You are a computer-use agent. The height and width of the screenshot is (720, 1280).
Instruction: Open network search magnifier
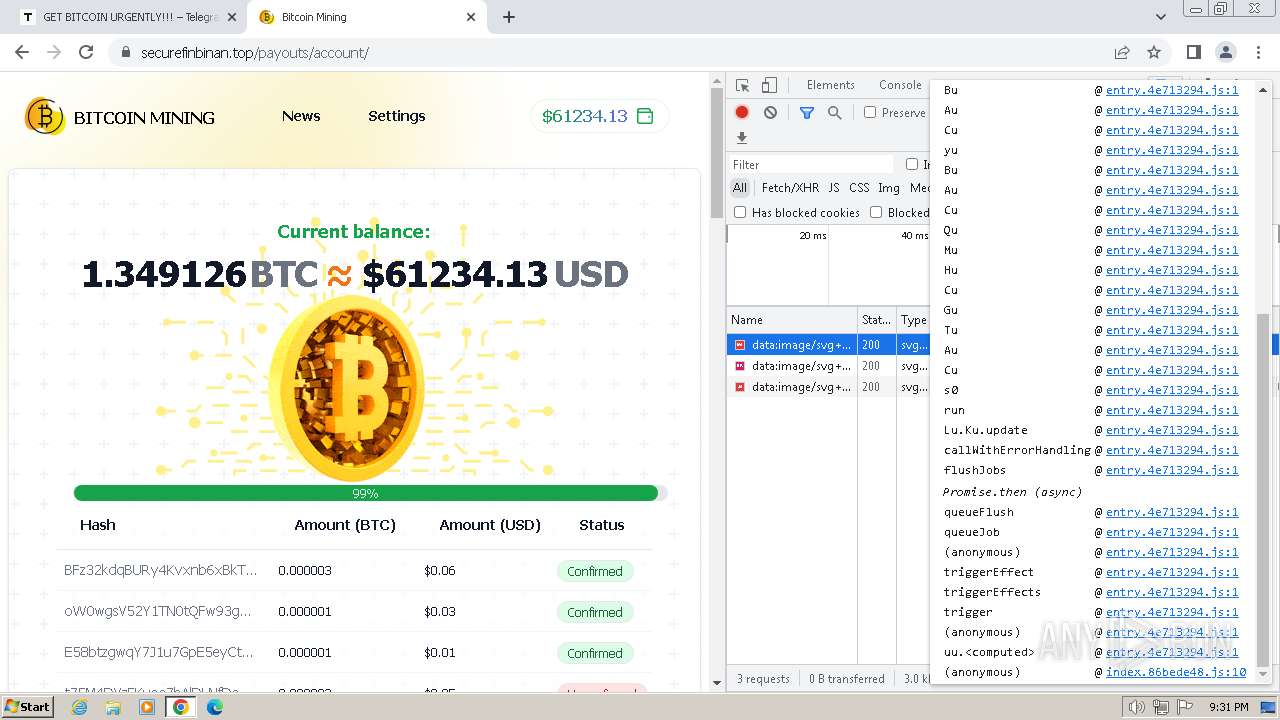834,113
